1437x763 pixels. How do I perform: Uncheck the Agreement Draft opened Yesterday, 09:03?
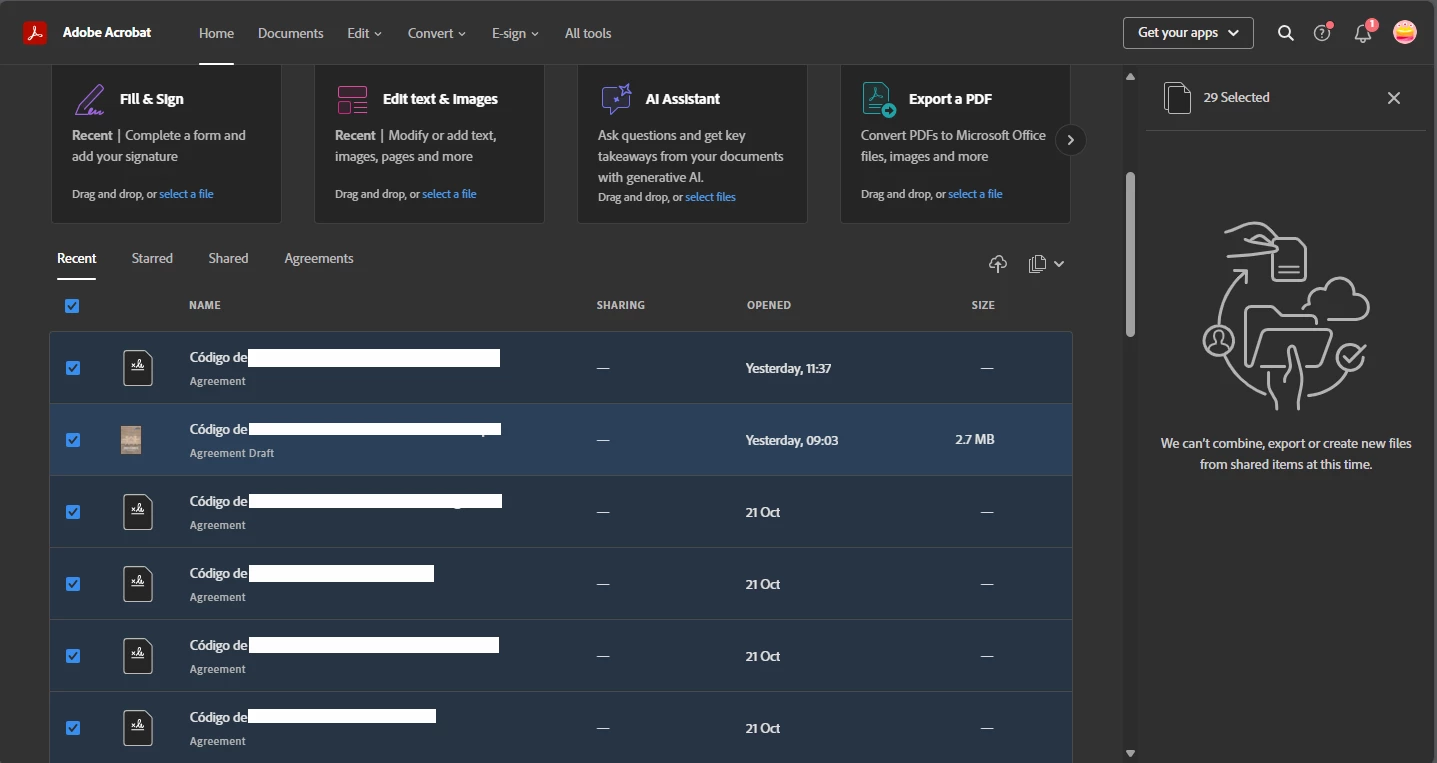(x=73, y=440)
